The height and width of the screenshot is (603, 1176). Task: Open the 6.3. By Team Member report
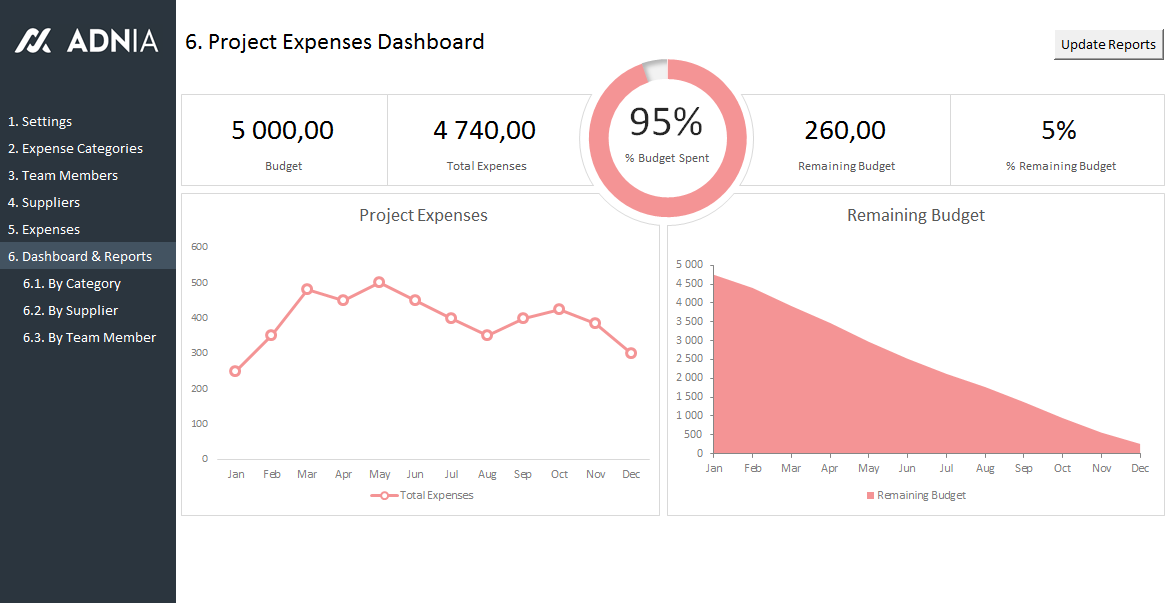89,337
